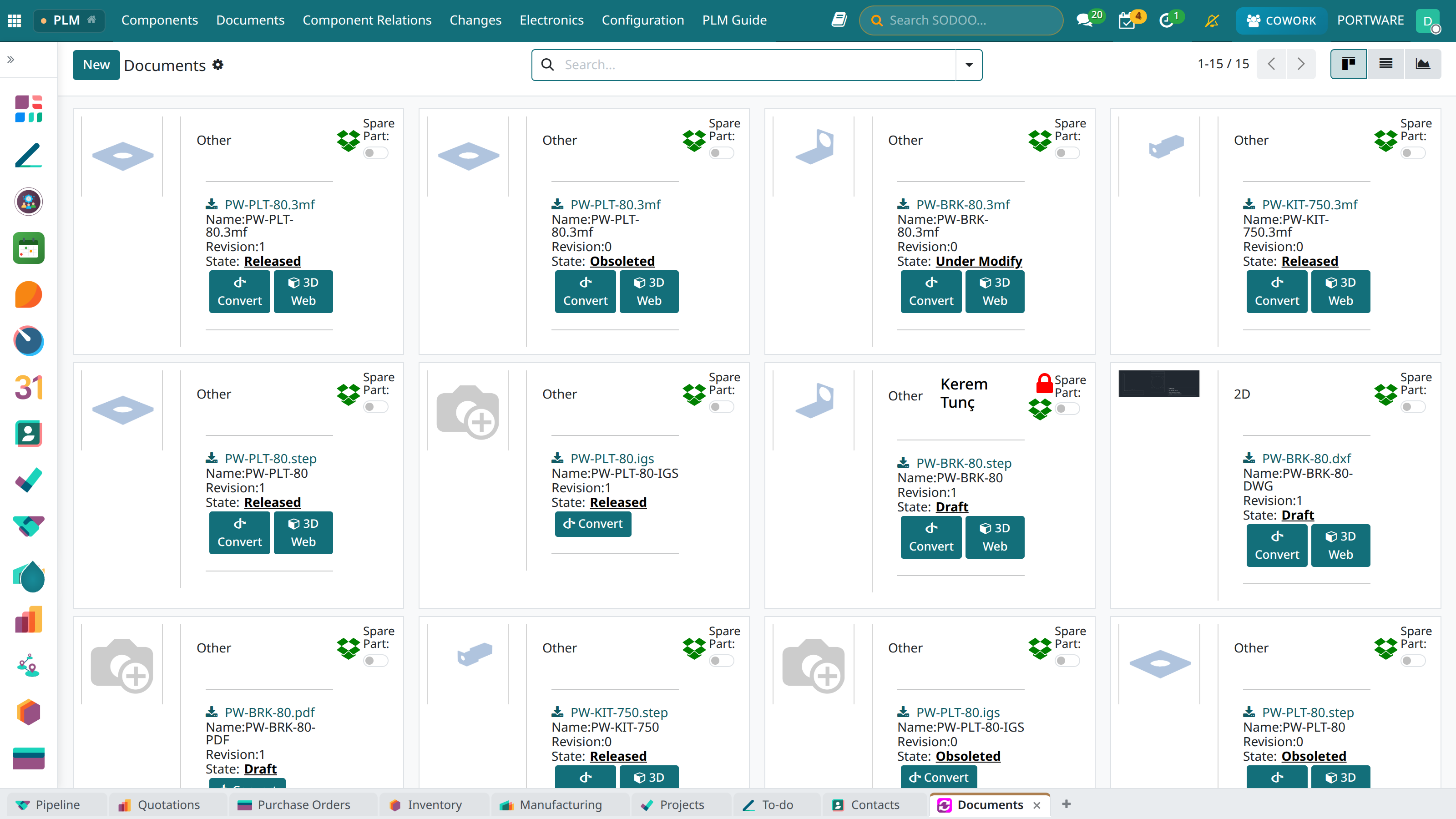Open the timer icon with badge 1

(x=1166, y=21)
